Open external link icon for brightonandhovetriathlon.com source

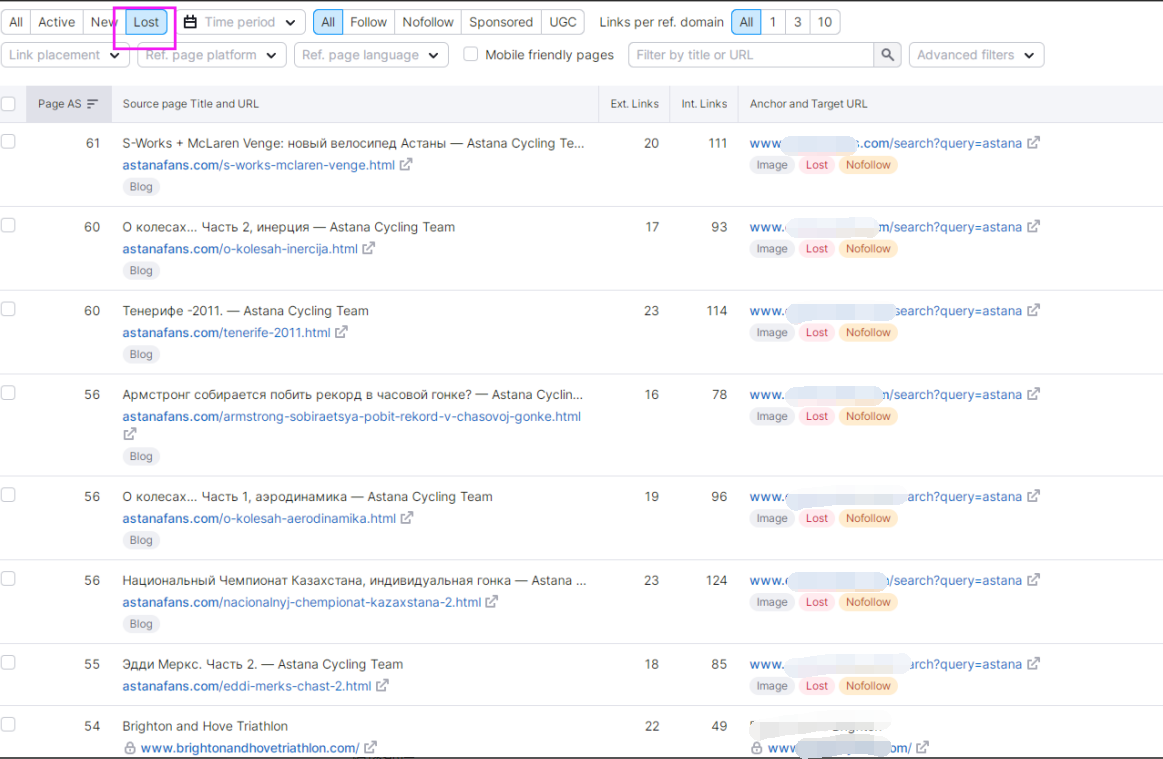click(370, 748)
